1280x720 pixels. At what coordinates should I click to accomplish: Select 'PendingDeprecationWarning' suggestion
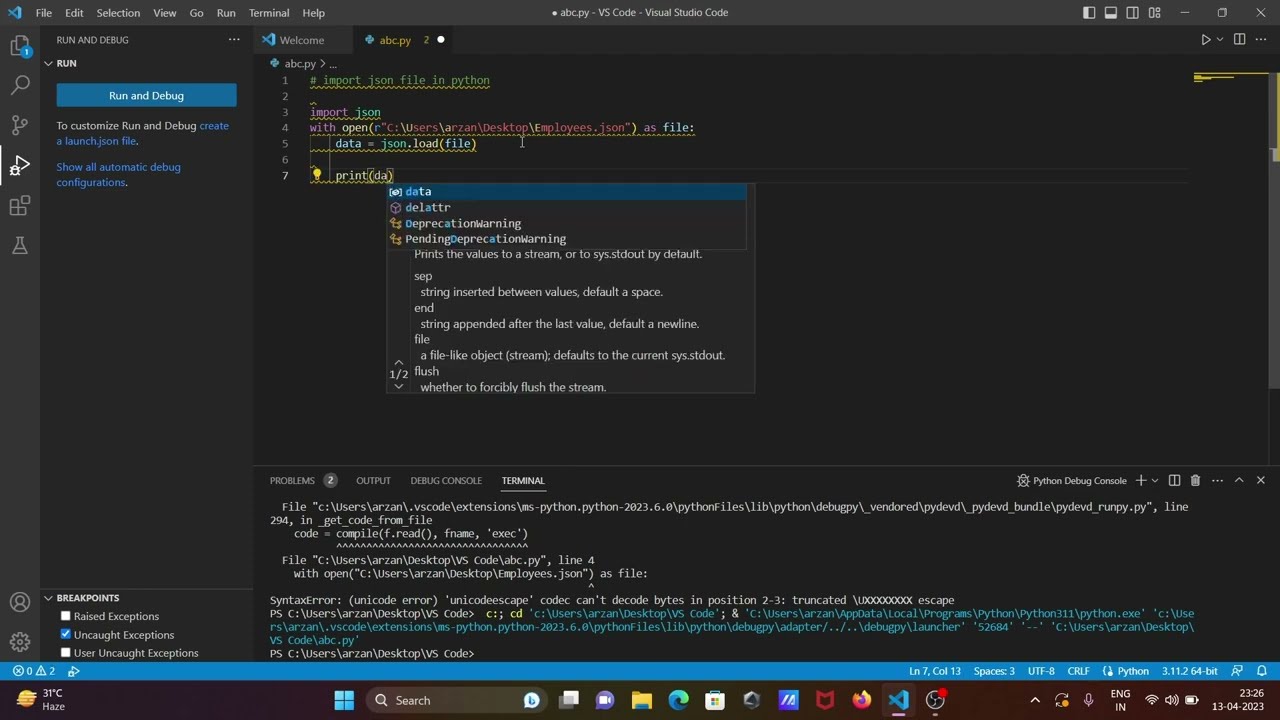pyautogui.click(x=566, y=239)
